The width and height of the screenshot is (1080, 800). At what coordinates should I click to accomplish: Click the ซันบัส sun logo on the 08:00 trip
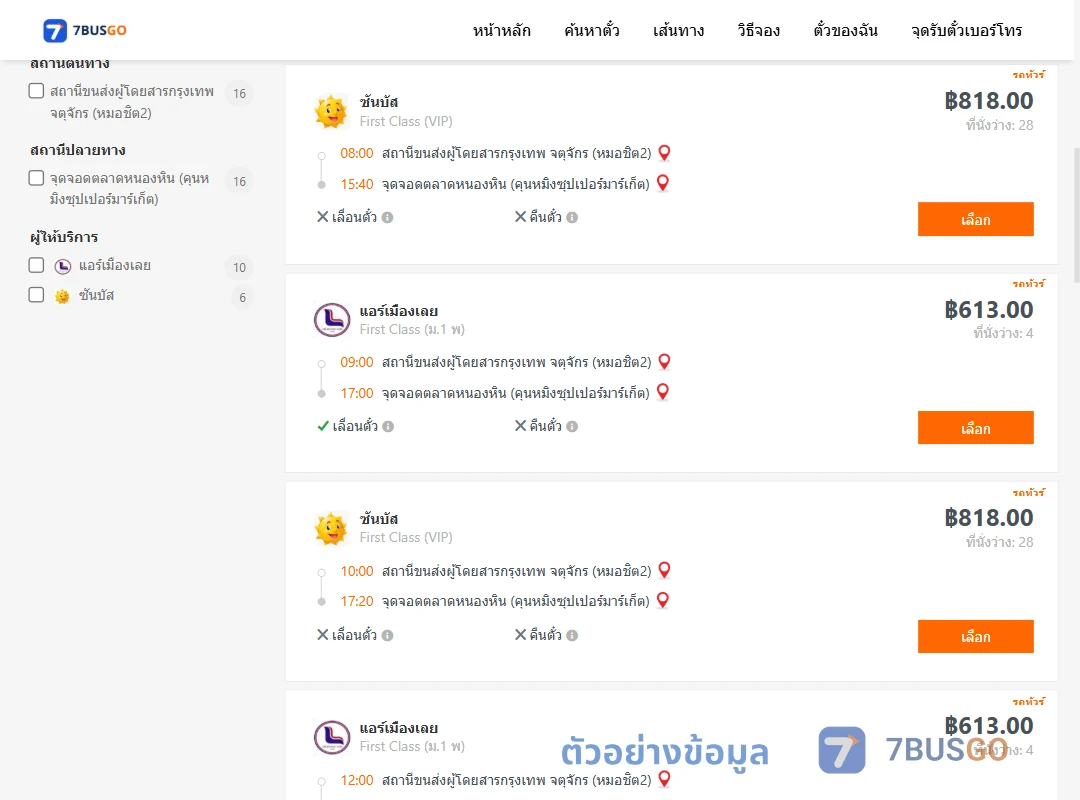point(331,112)
